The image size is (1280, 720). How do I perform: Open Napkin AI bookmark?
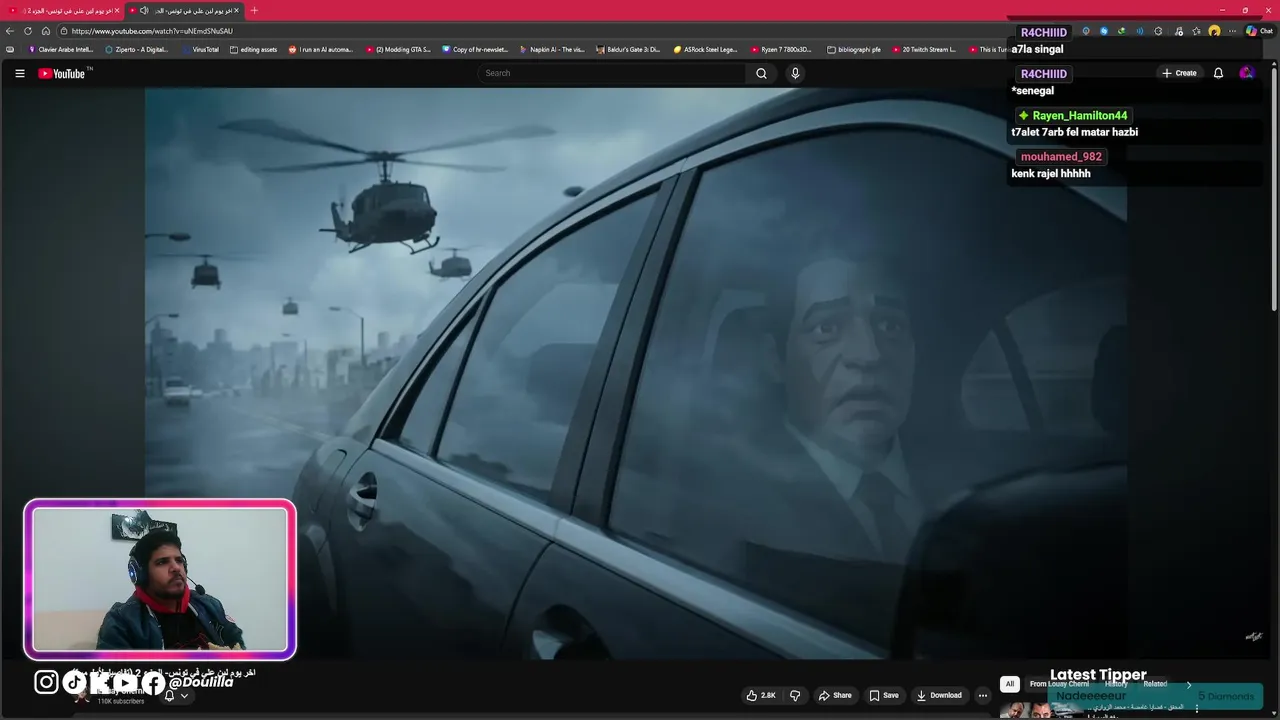tap(552, 49)
